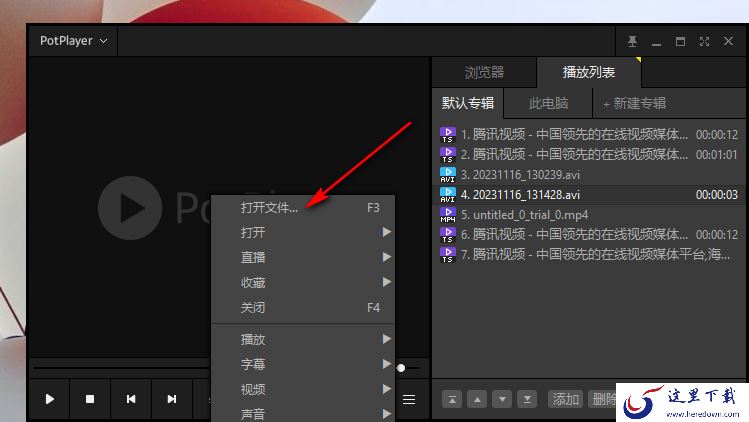Choose 打开文件... from context menu
This screenshot has width=749, height=422.
click(x=303, y=208)
